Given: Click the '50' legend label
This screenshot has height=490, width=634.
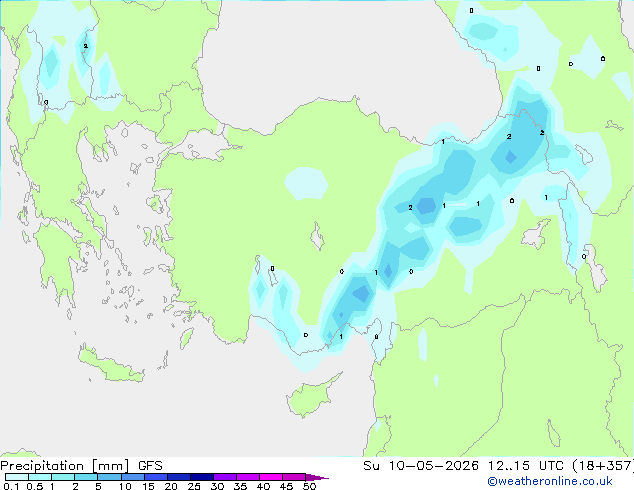Looking at the screenshot, I should coord(309,486).
